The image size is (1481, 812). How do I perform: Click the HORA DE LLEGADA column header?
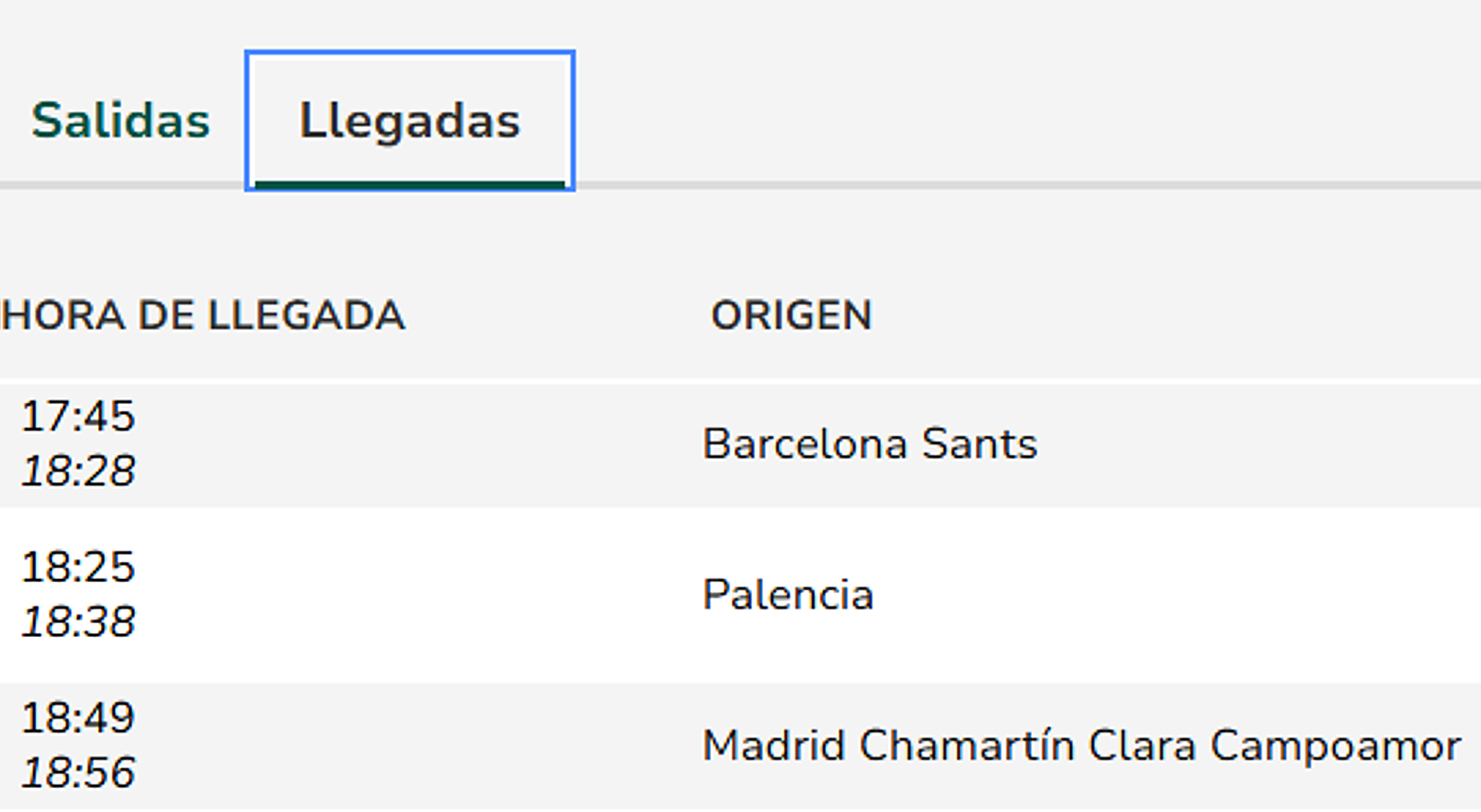tap(204, 315)
